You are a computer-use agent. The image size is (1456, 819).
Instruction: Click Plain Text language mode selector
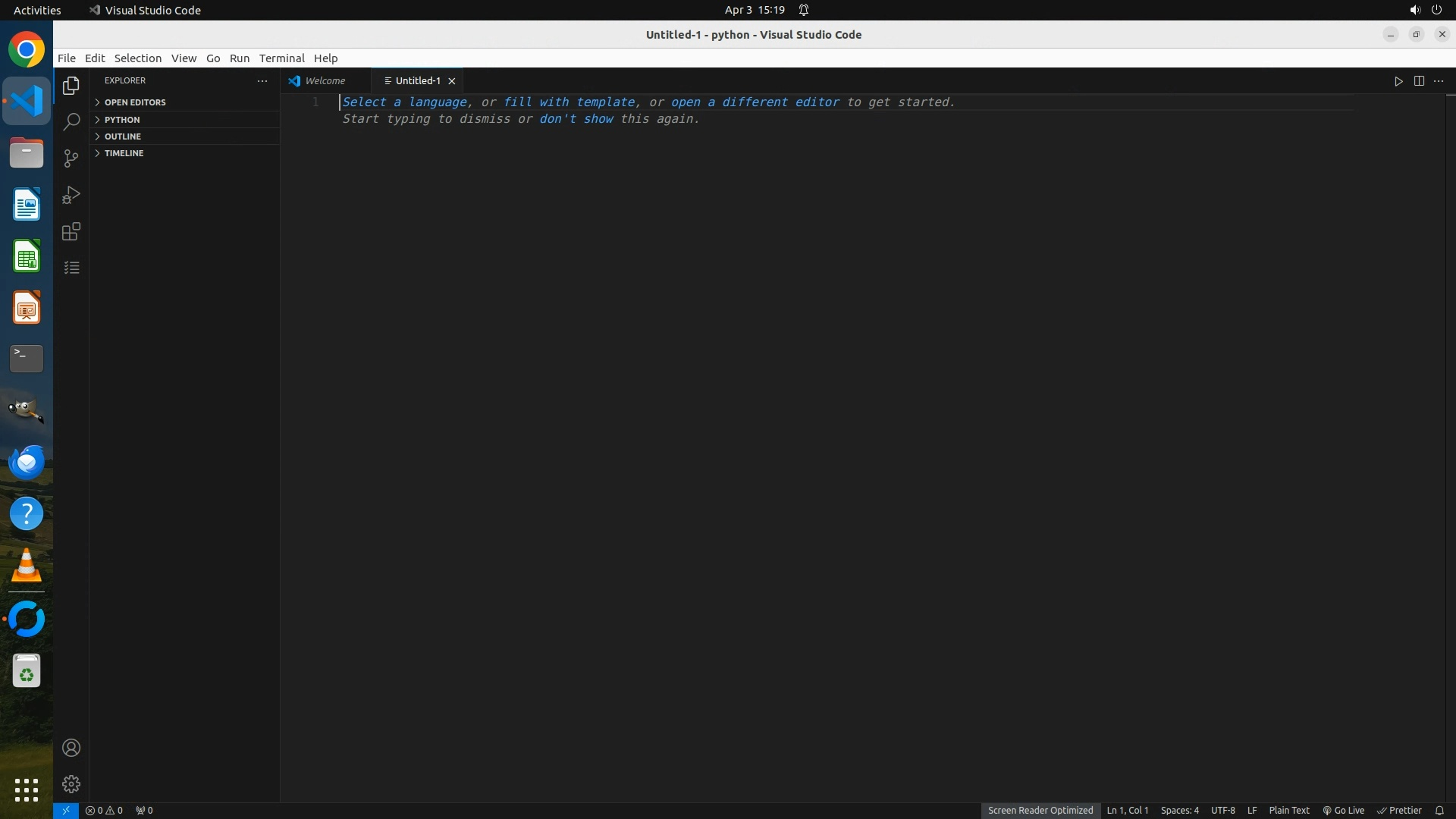pyautogui.click(x=1288, y=811)
